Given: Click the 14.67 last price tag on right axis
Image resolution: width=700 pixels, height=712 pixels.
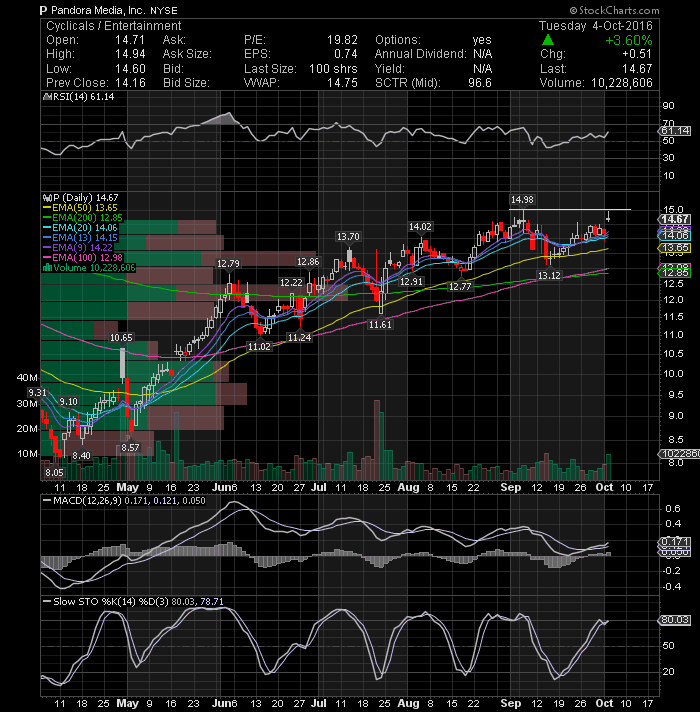Looking at the screenshot, I should 675,219.
